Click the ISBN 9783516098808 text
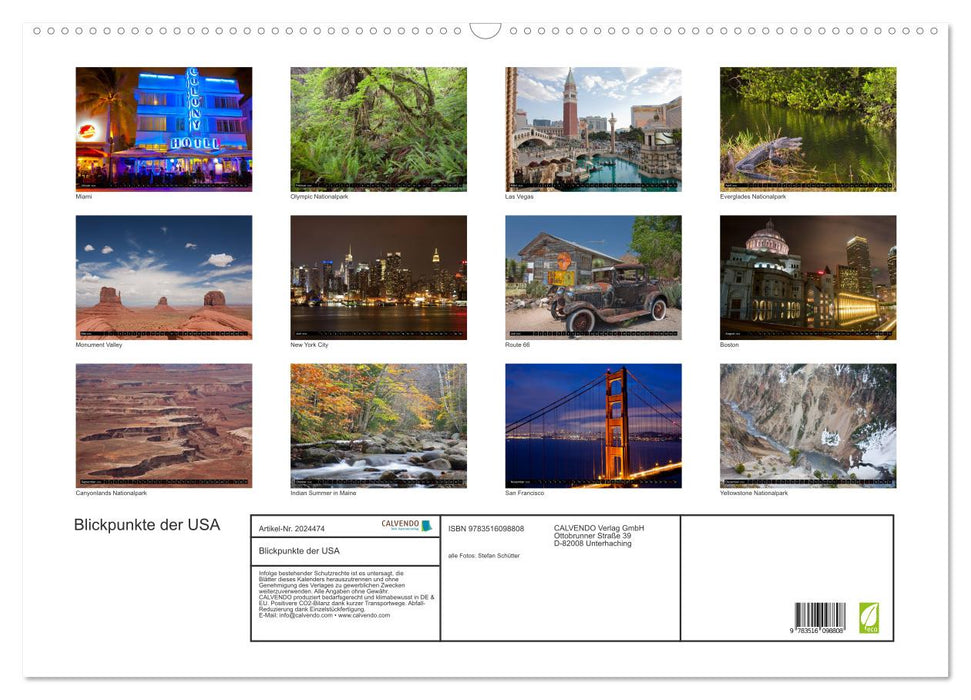 pyautogui.click(x=487, y=529)
